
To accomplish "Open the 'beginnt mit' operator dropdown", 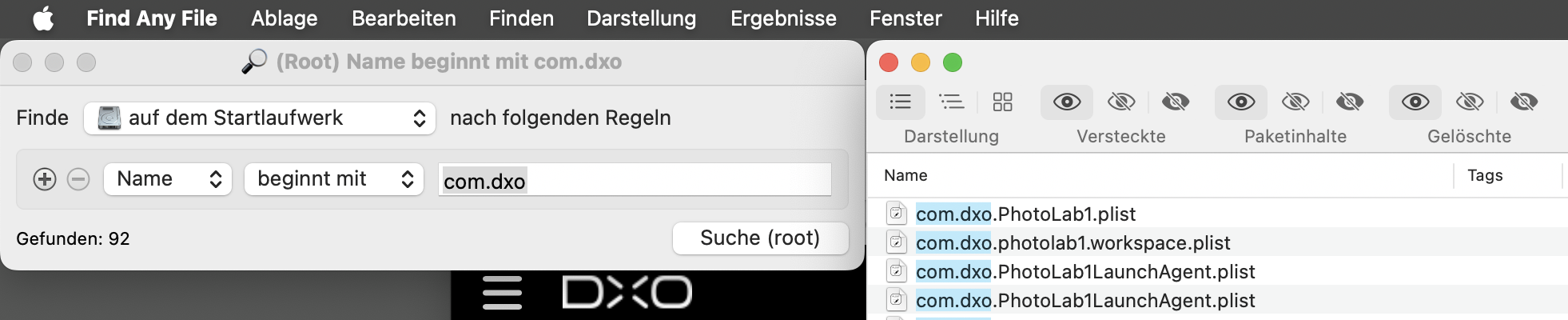I will tap(334, 179).
